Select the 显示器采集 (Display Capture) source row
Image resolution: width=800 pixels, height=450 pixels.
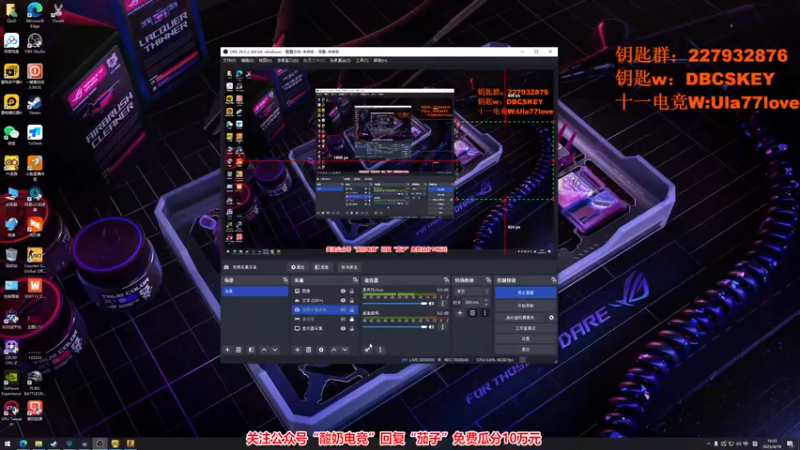pyautogui.click(x=324, y=329)
